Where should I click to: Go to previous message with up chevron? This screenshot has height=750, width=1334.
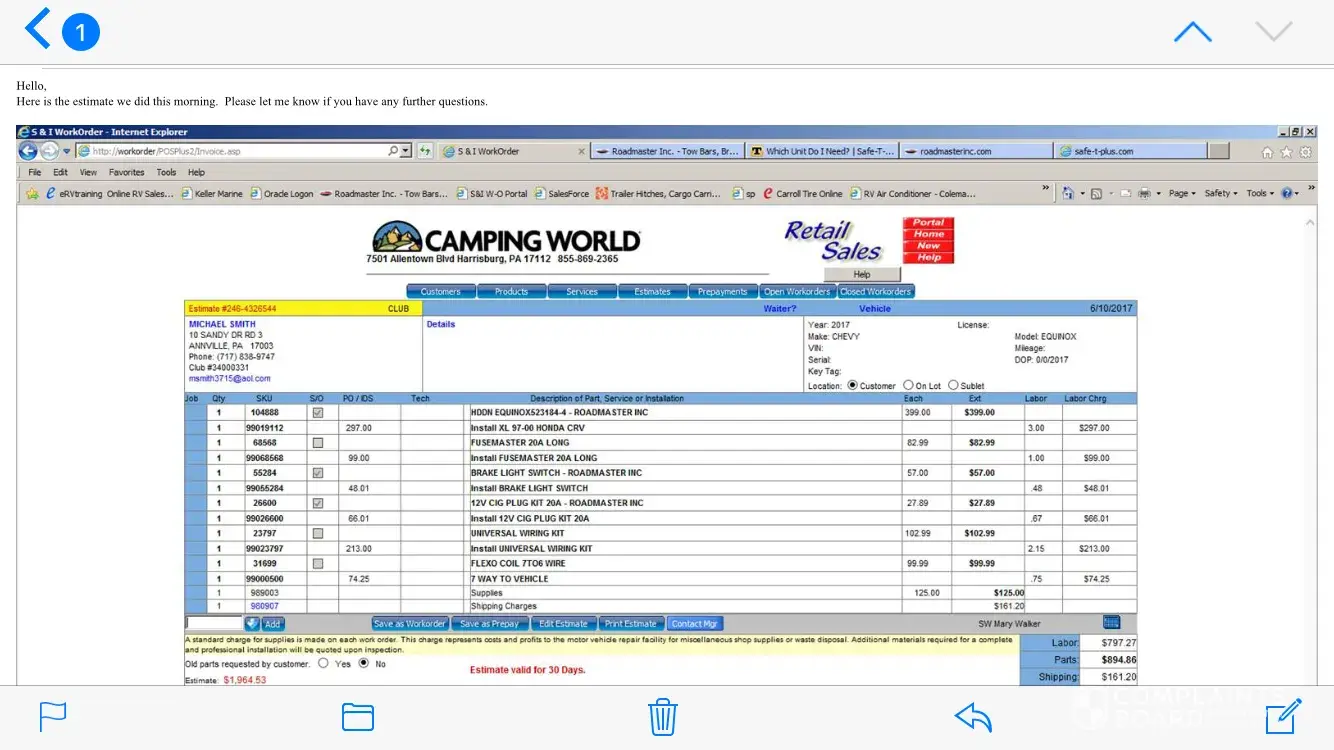[1192, 32]
